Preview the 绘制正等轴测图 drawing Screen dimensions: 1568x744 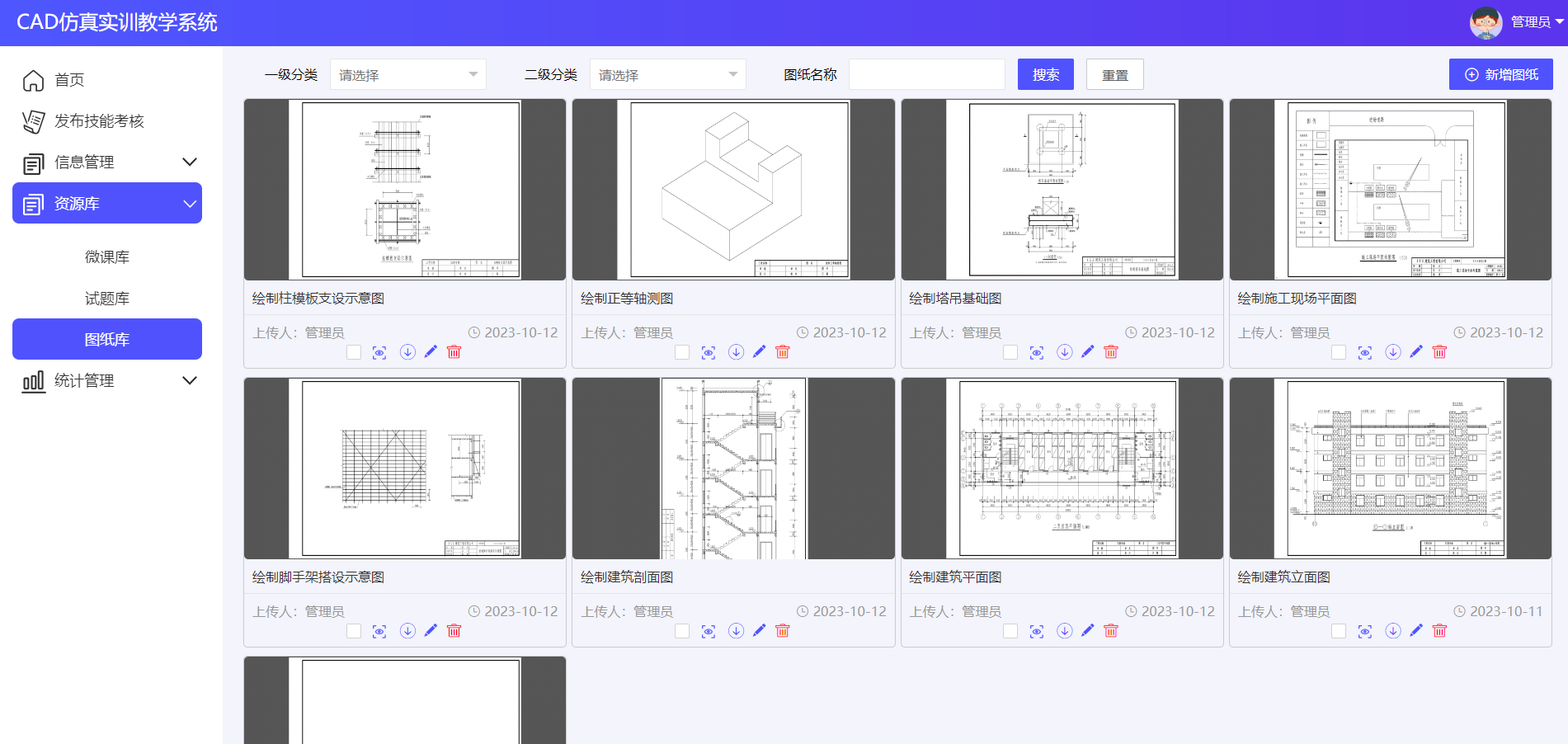coord(709,352)
